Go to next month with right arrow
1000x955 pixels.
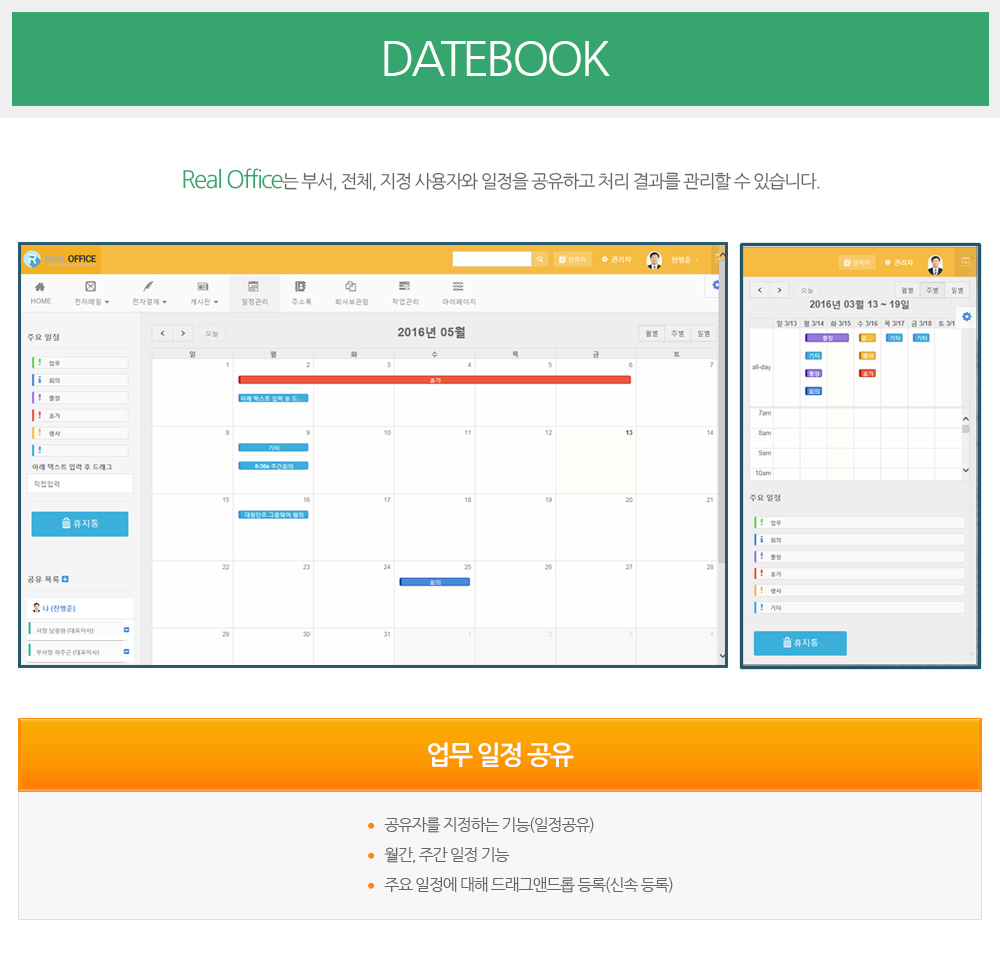coord(183,333)
